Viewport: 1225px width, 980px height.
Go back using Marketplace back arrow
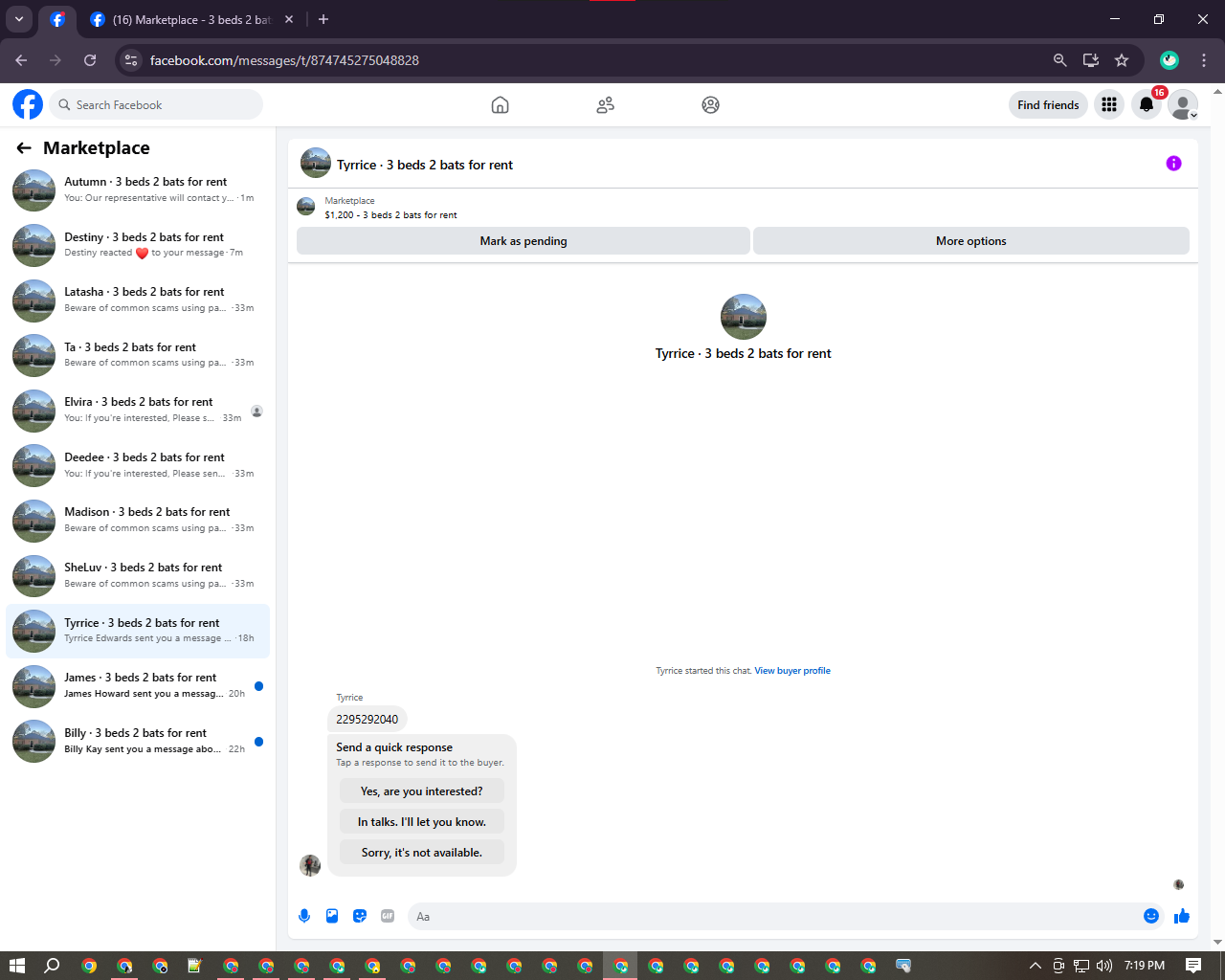[24, 147]
